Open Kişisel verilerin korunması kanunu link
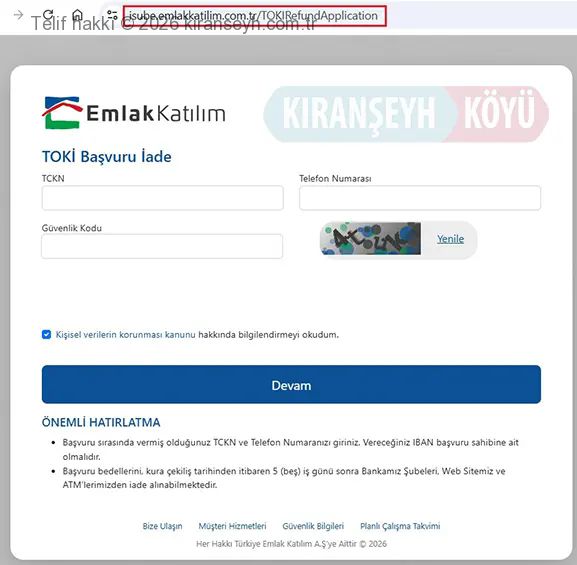 point(125,335)
